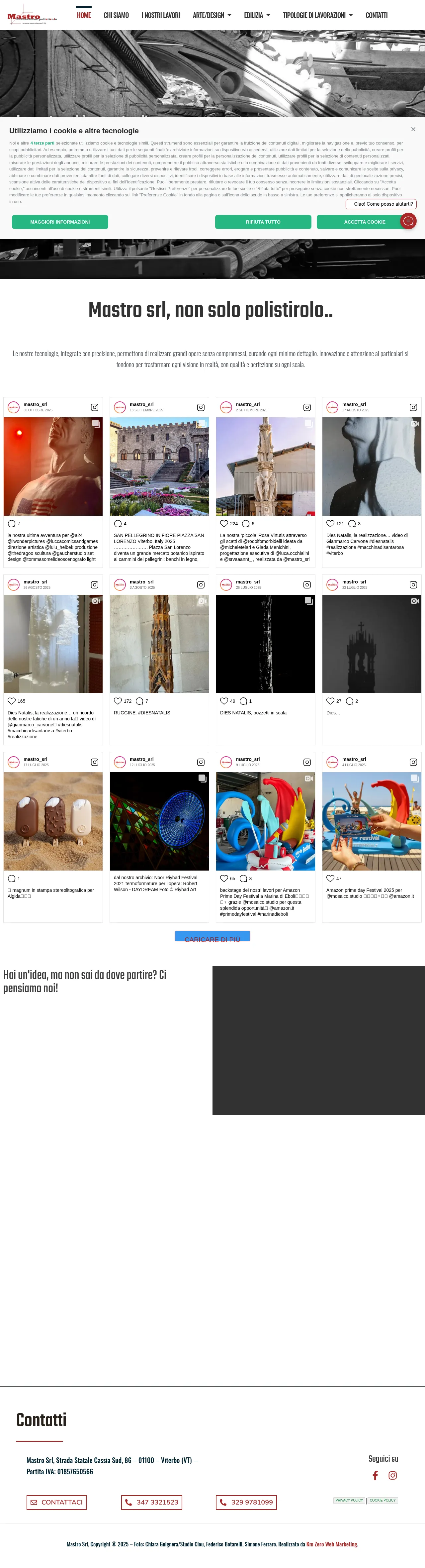
Task: Go to CHI SIAMO page
Action: point(116,15)
